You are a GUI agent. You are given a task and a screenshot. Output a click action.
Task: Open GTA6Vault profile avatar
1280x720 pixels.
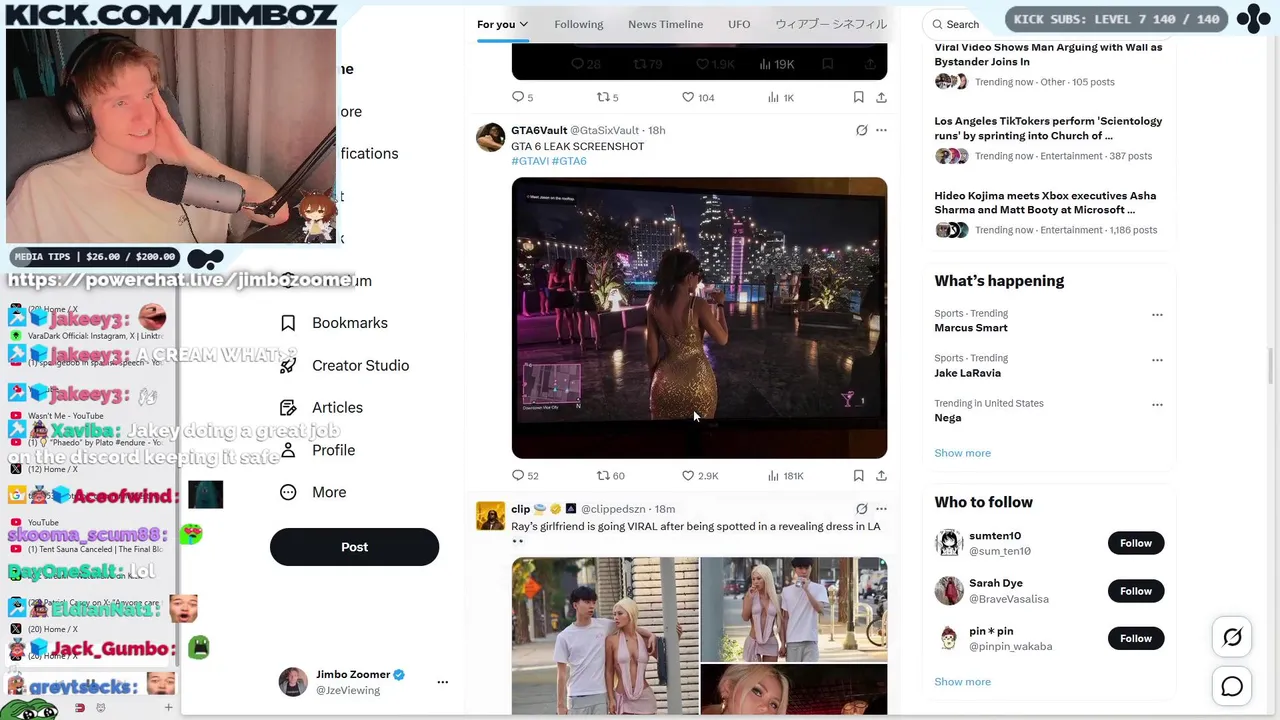click(x=490, y=138)
